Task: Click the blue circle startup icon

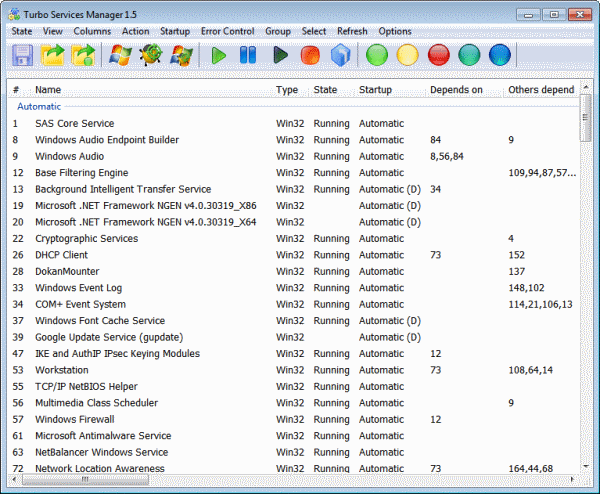Action: point(500,55)
